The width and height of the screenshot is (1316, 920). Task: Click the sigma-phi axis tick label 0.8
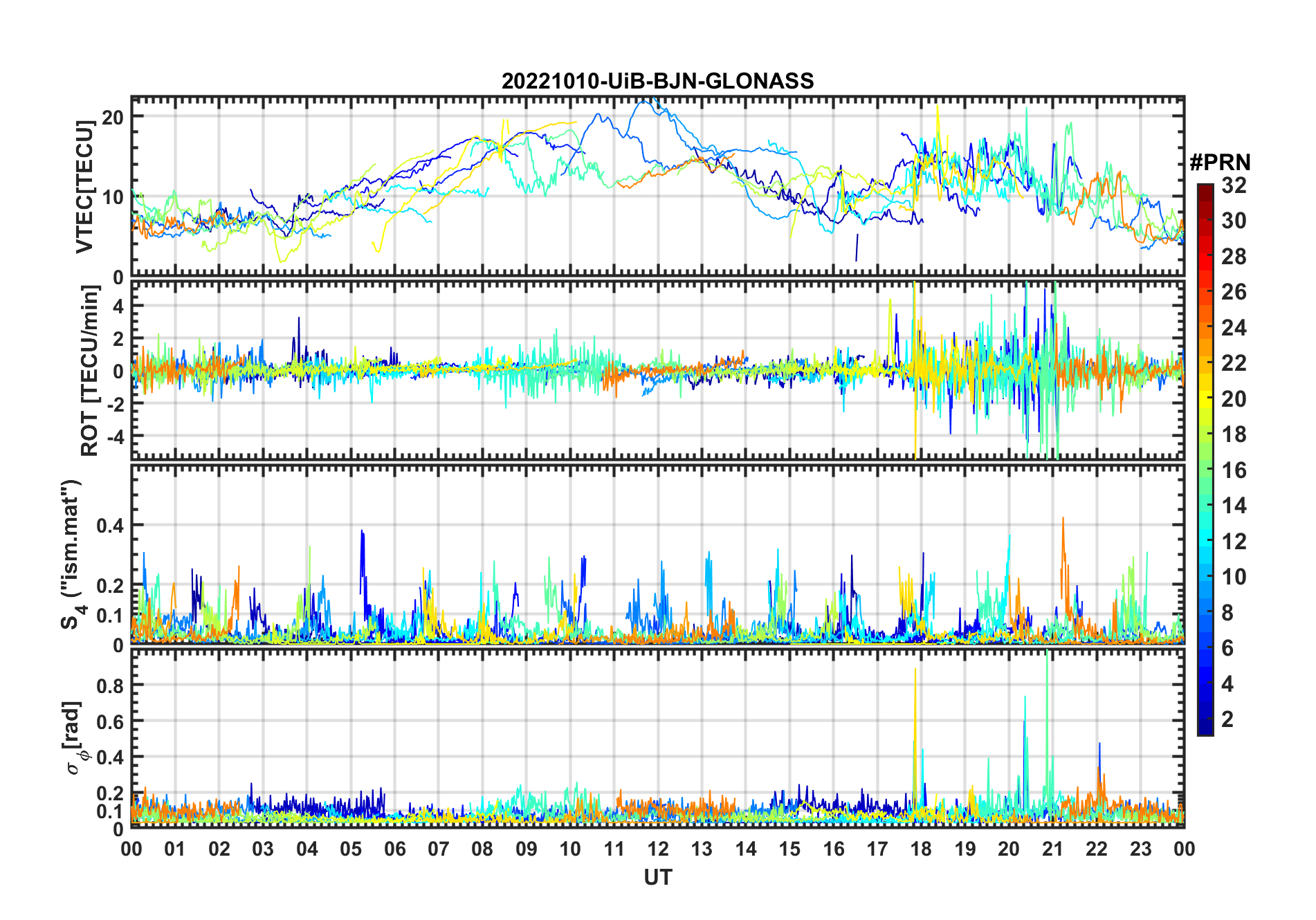coord(111,686)
